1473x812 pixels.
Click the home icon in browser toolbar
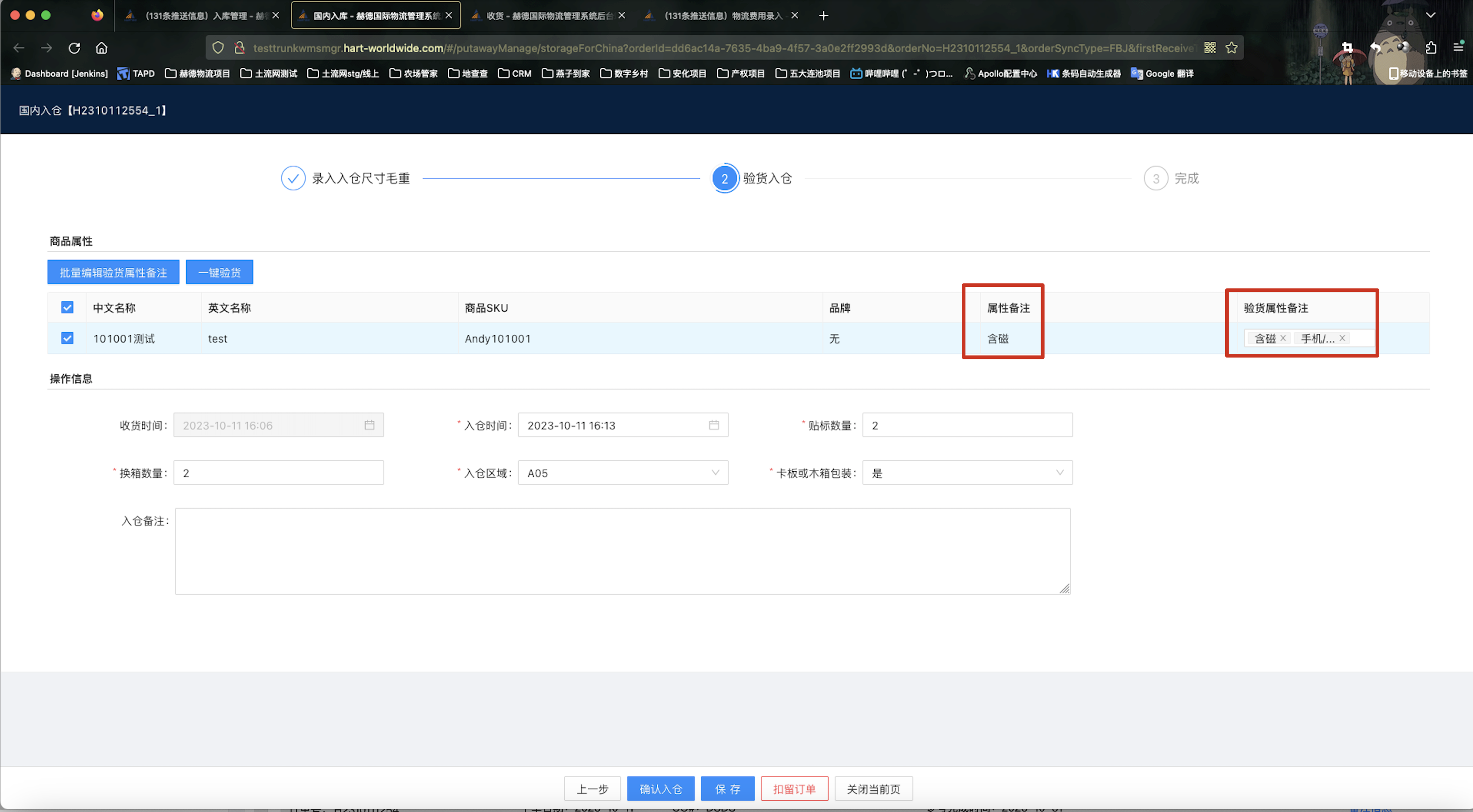tap(101, 48)
